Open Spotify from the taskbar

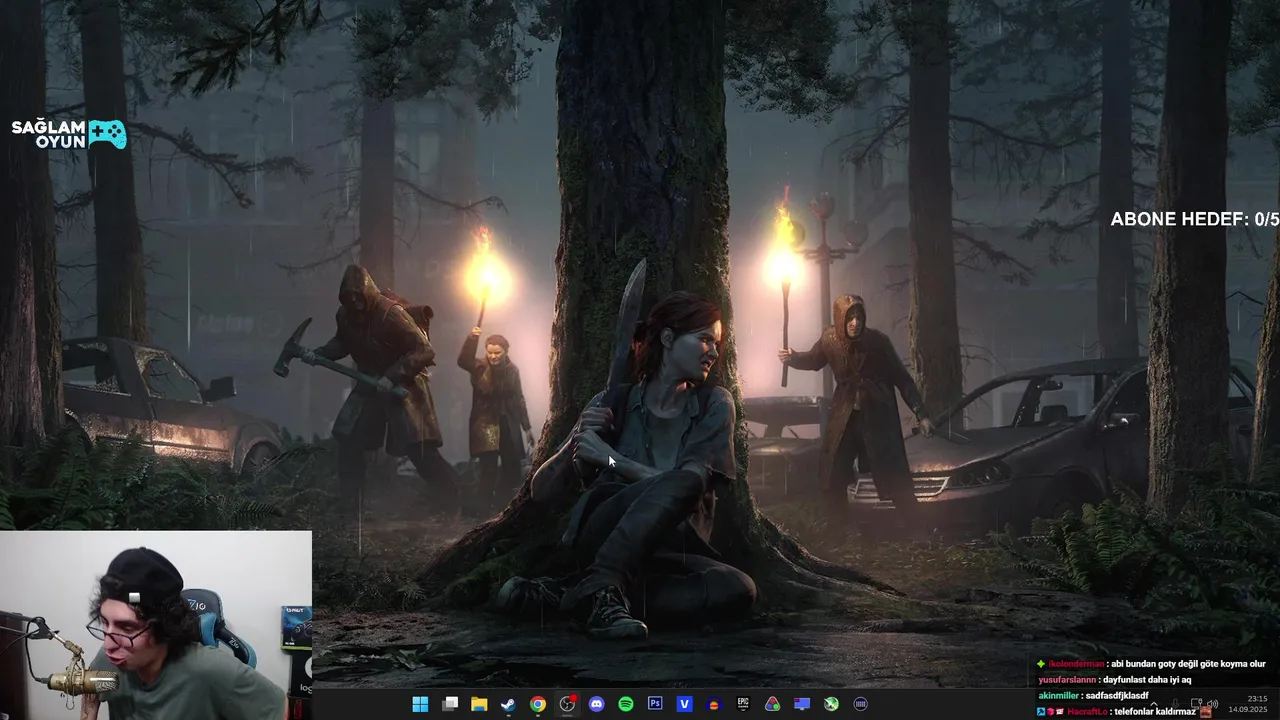(x=626, y=704)
